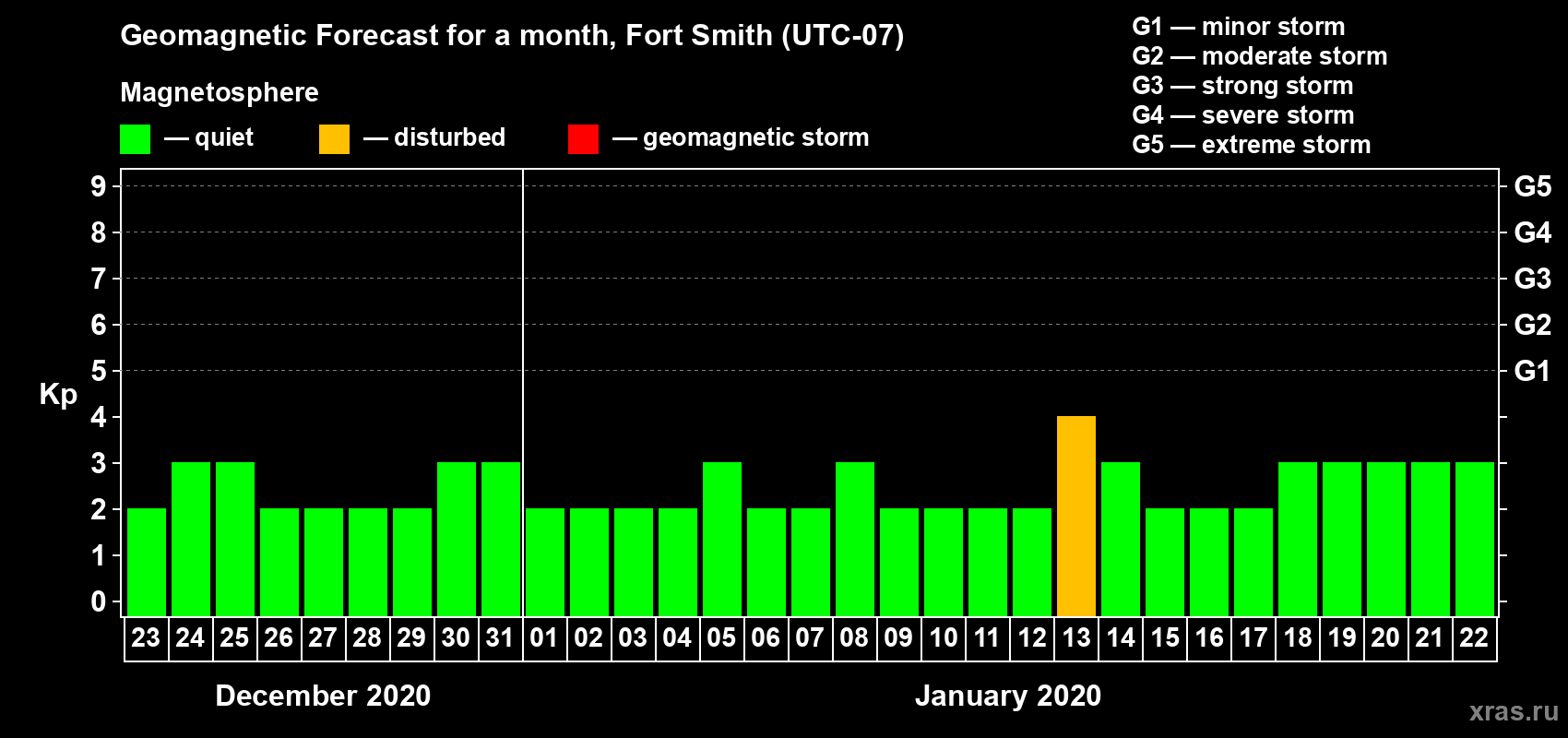
Task: Click the chart title Geomagnetic Forecast
Action: point(512,36)
